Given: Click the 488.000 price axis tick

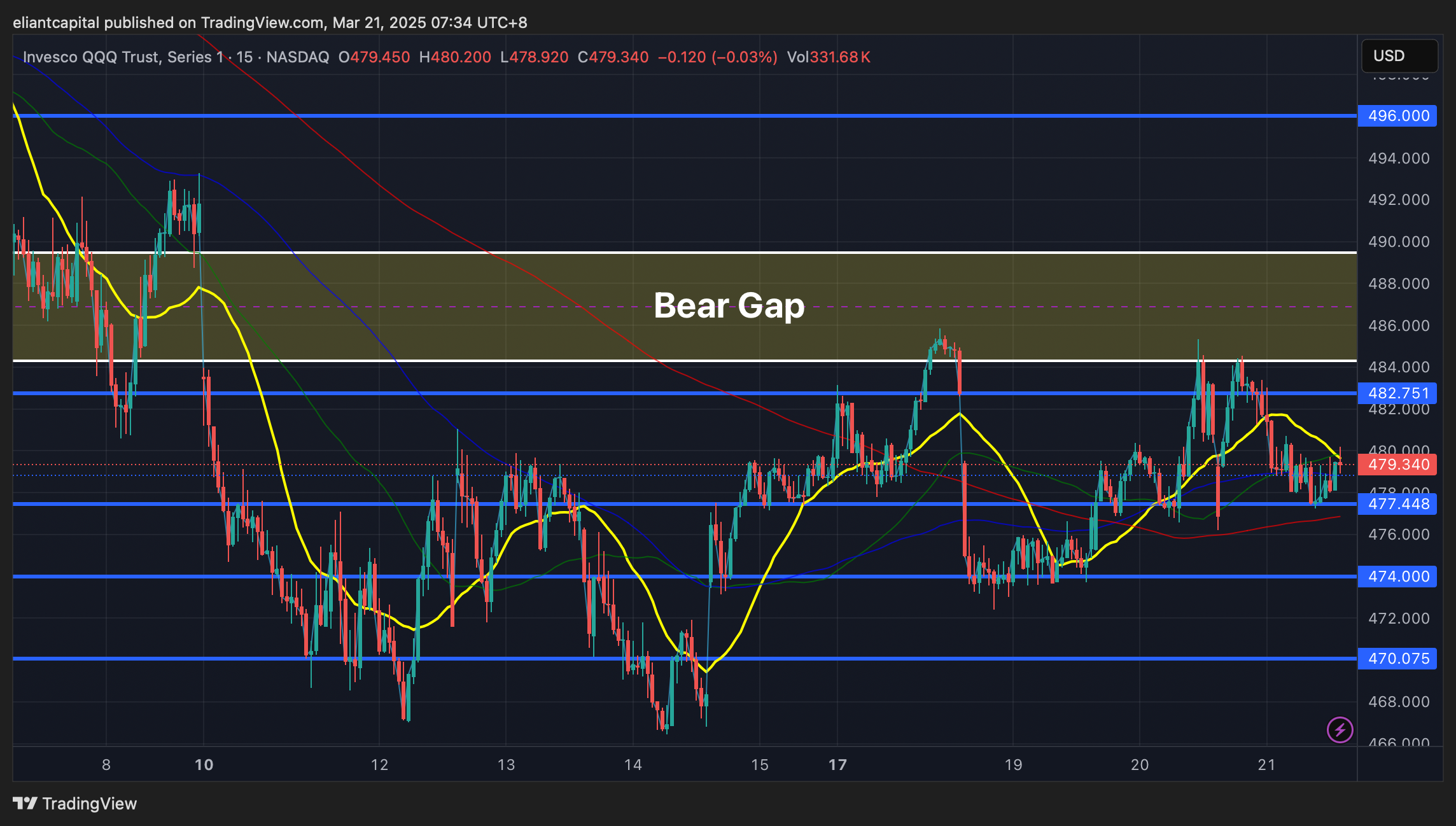Looking at the screenshot, I should pos(1399,284).
